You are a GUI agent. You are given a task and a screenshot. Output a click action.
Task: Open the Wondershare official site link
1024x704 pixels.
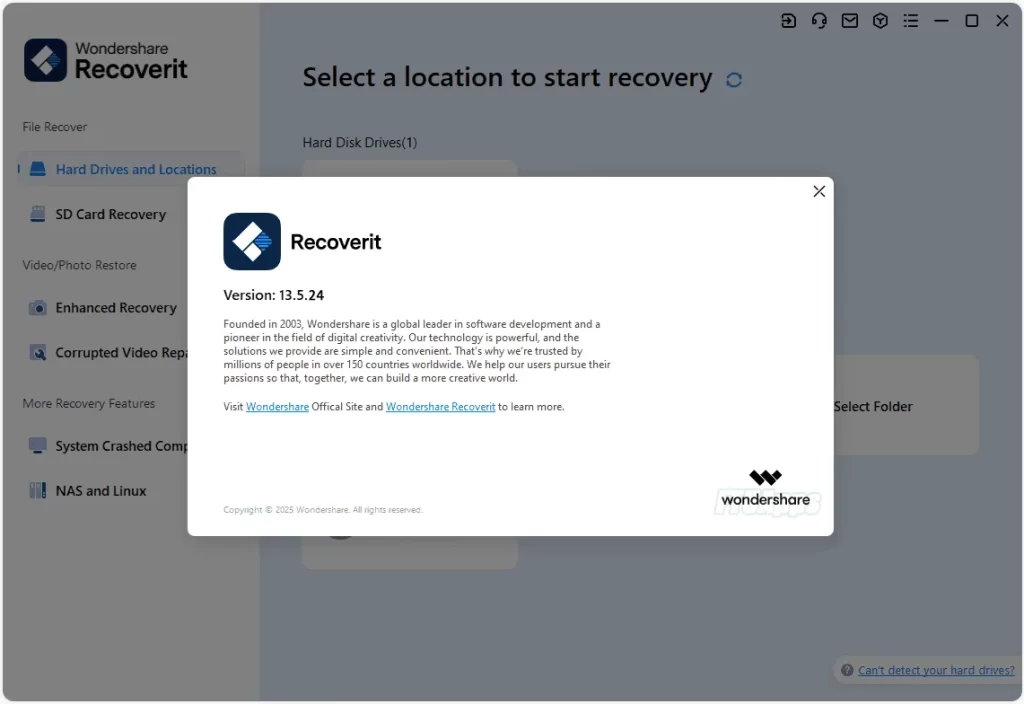[277, 407]
